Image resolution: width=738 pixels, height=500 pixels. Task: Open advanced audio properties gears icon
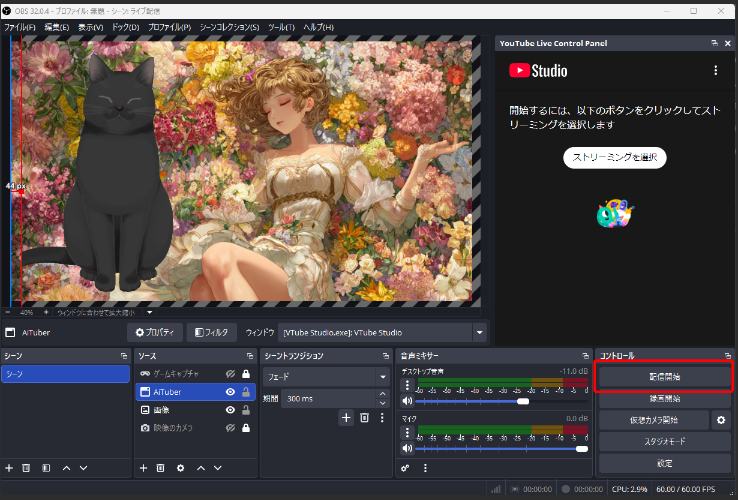[406, 467]
